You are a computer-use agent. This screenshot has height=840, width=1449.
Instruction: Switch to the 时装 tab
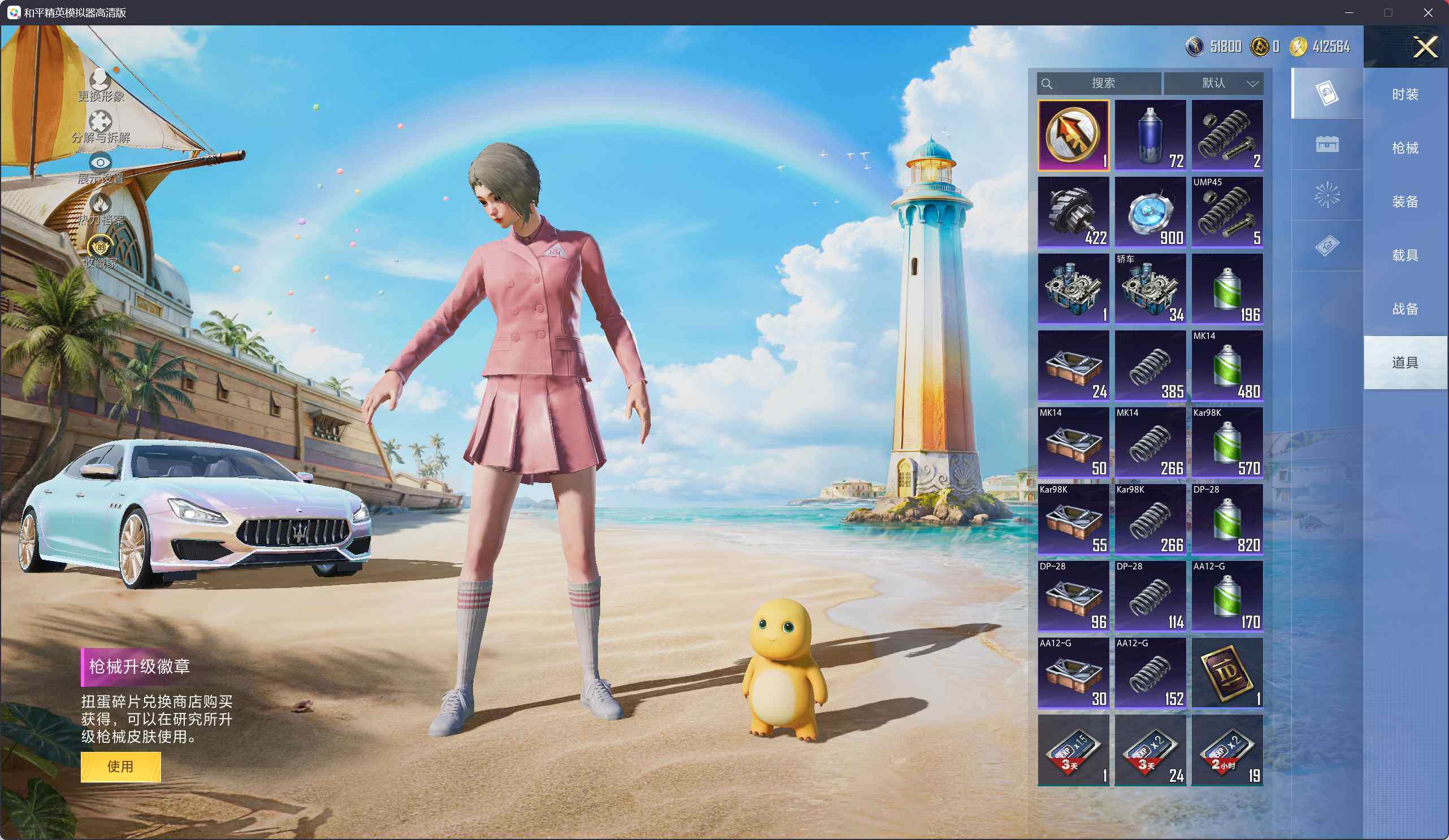coord(1405,94)
